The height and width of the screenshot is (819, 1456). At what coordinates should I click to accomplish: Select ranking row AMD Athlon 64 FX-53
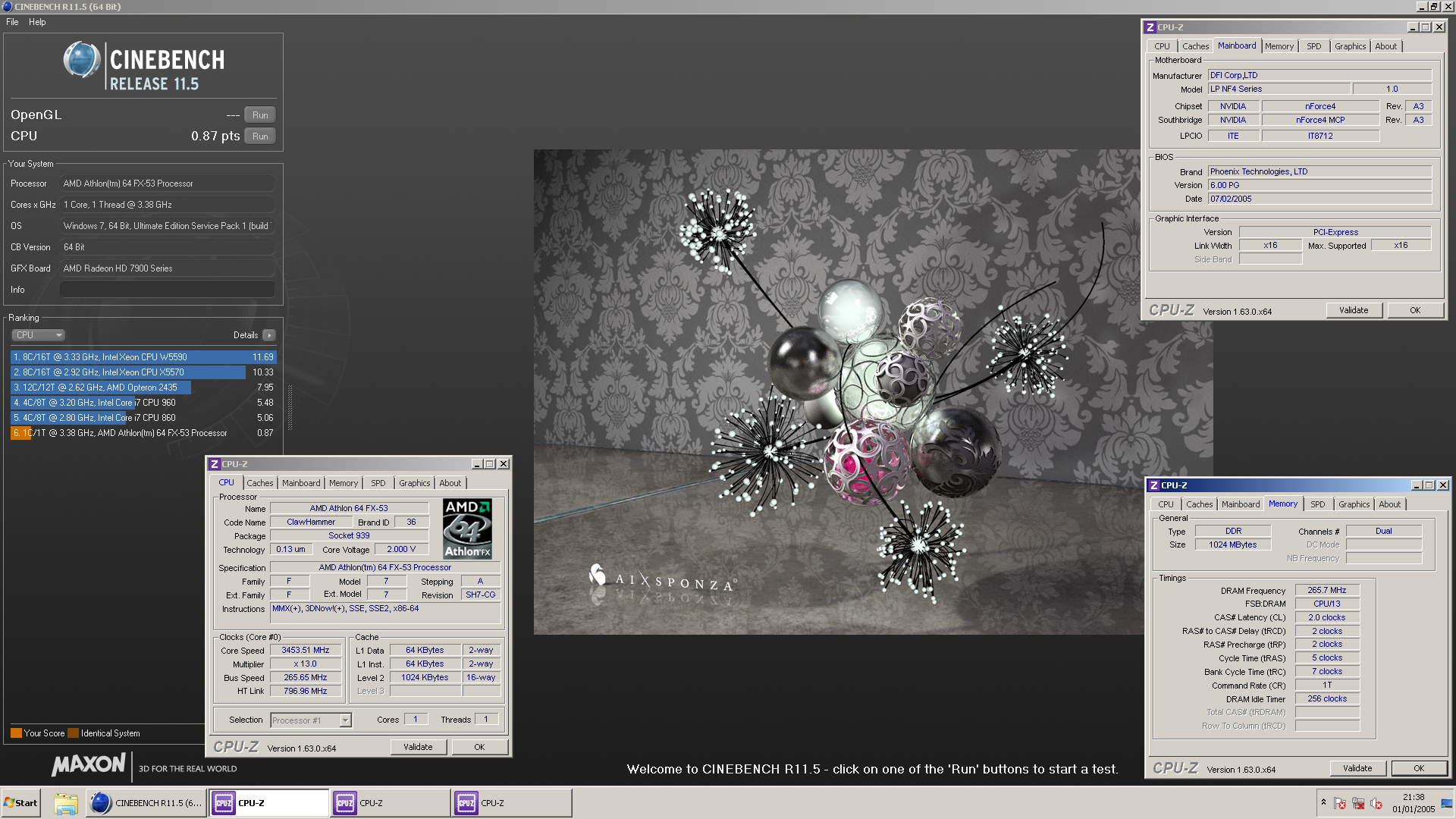[x=143, y=433]
